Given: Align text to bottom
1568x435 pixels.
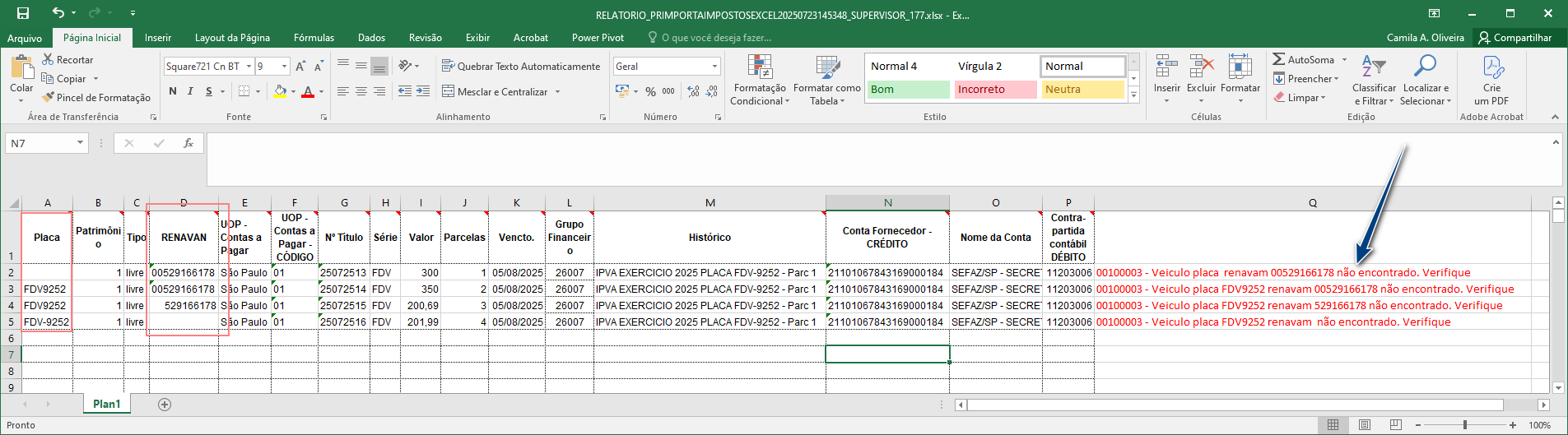Looking at the screenshot, I should [379, 66].
